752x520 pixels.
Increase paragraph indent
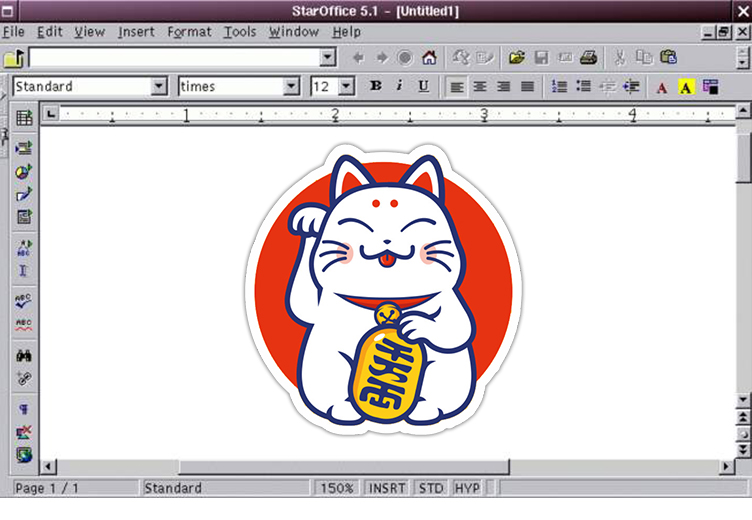pos(631,87)
